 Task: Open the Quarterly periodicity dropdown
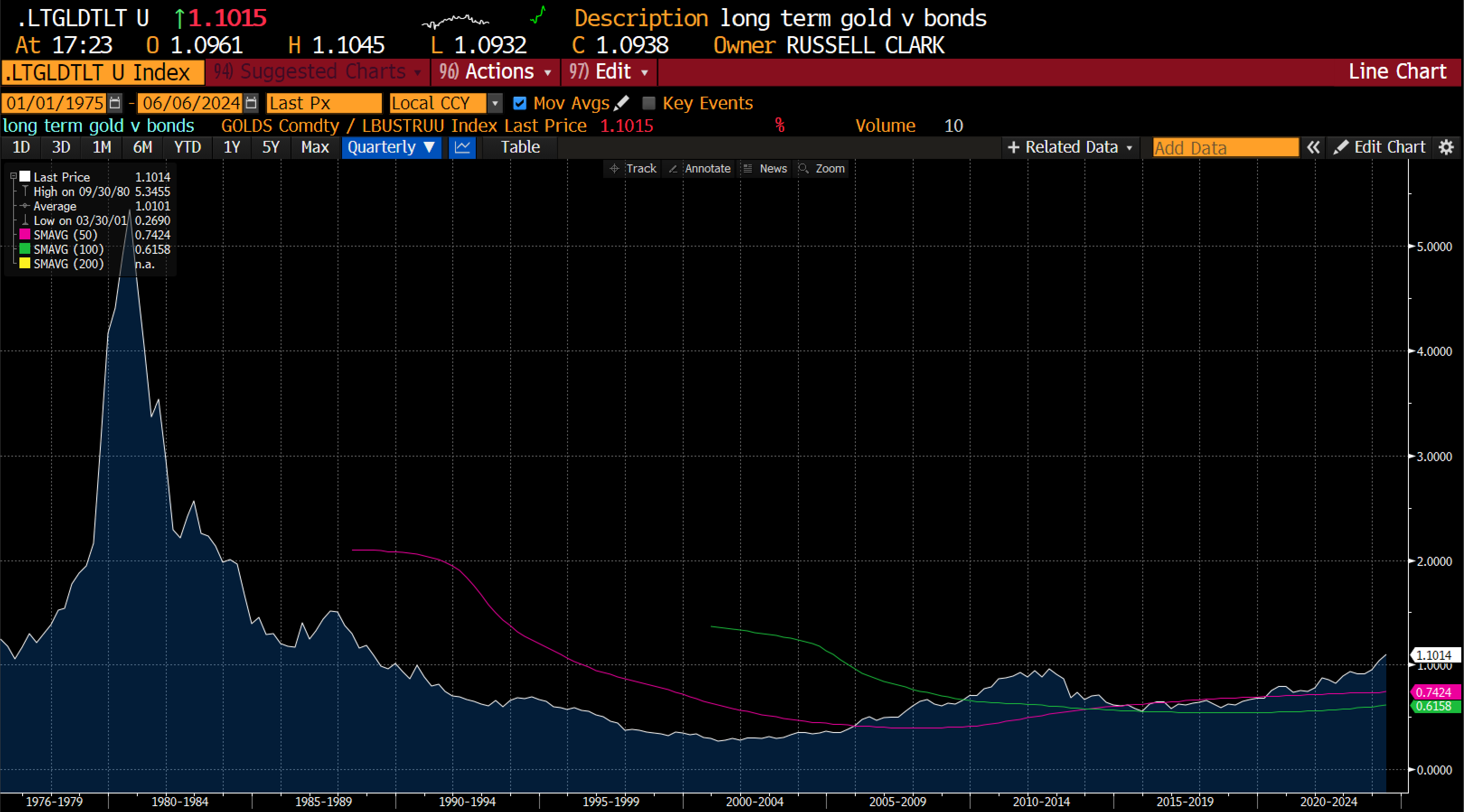pos(391,148)
